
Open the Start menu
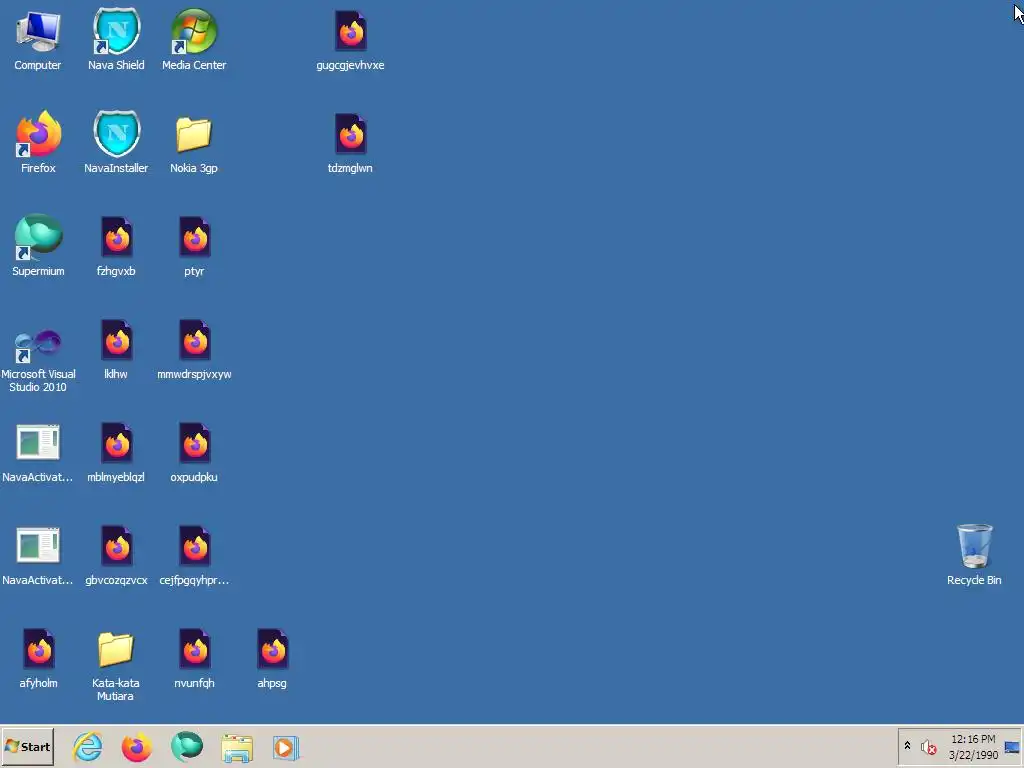click(27, 747)
